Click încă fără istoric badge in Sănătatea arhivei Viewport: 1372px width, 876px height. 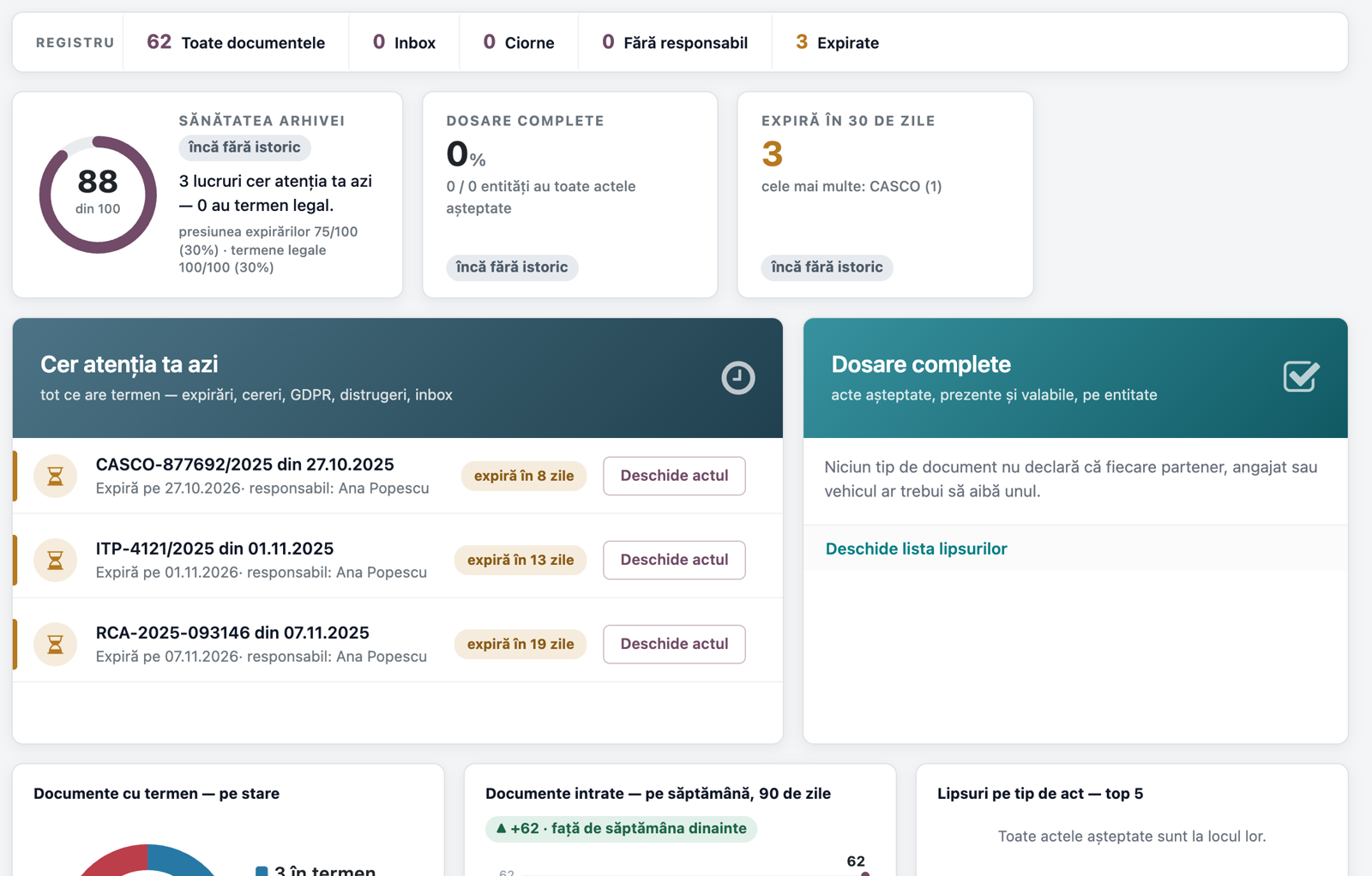244,147
